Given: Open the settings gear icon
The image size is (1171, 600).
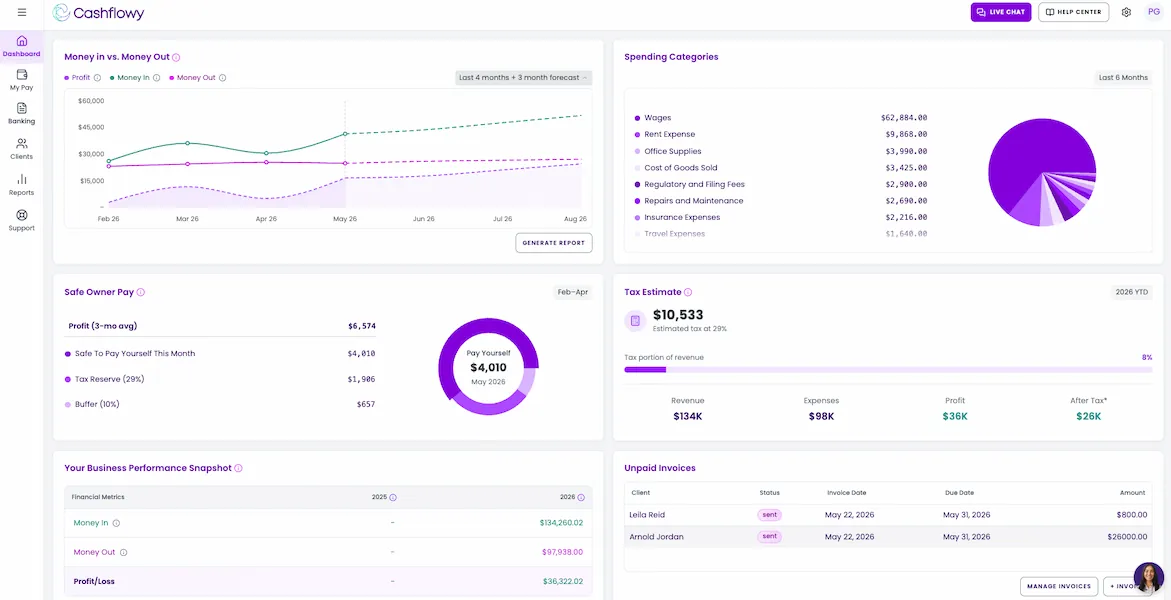Looking at the screenshot, I should 1126,13.
